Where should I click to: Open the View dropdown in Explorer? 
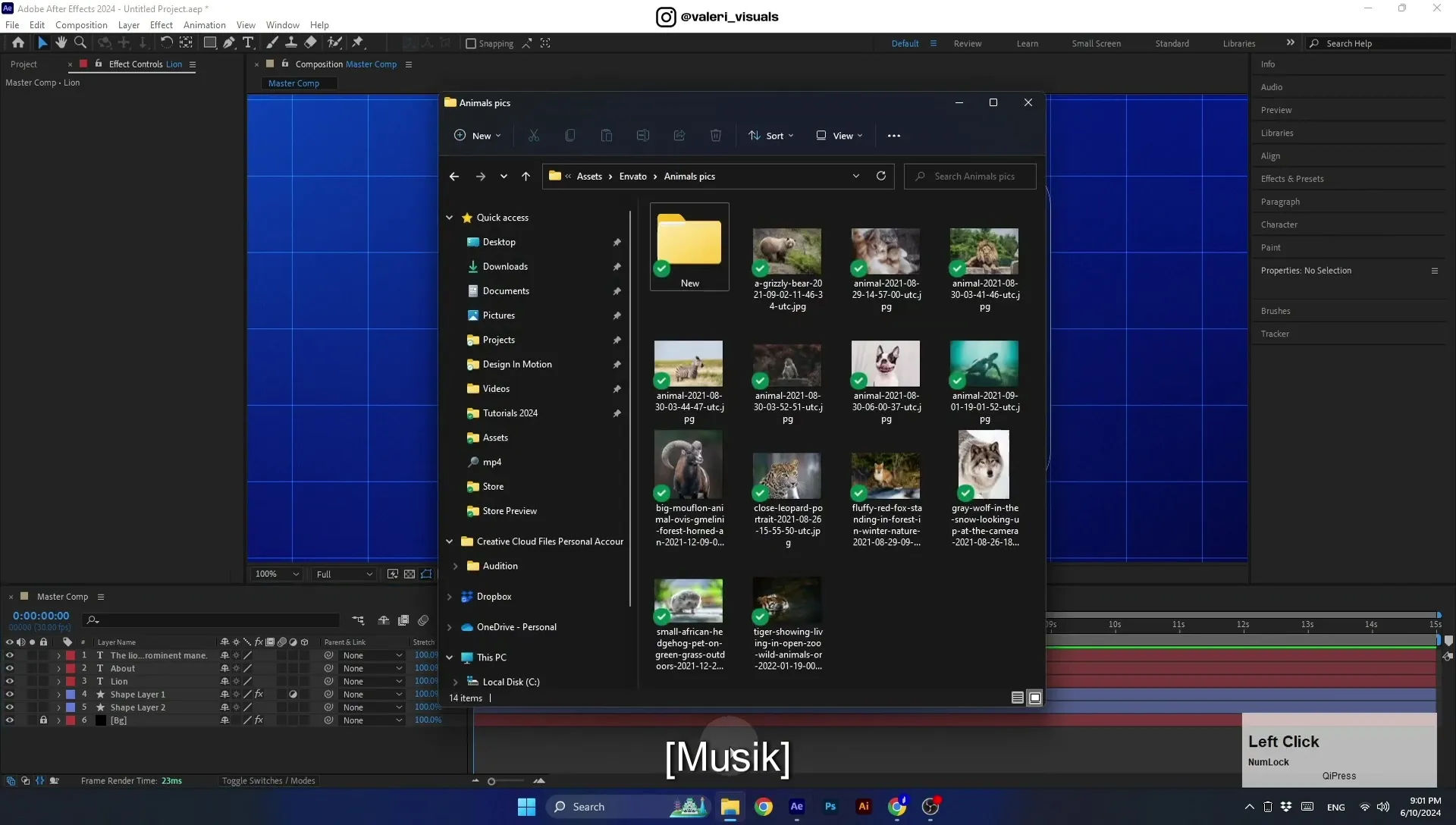(x=839, y=136)
